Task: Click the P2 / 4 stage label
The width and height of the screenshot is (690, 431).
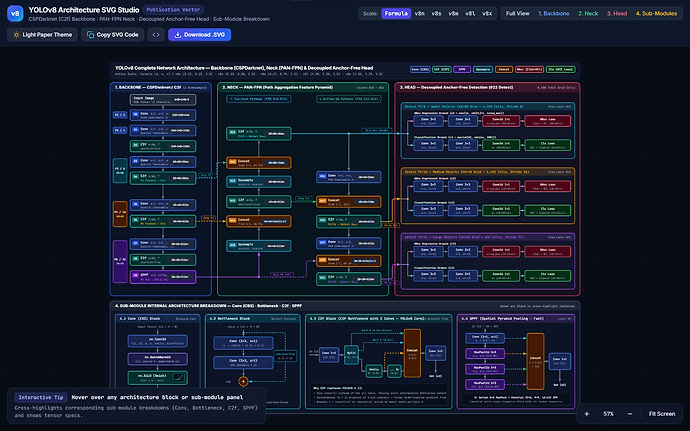Action: 120,130
